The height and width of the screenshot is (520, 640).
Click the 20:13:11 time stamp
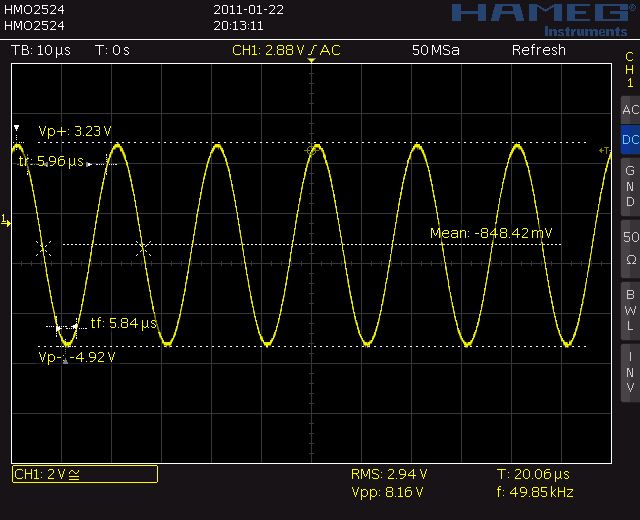[x=238, y=26]
